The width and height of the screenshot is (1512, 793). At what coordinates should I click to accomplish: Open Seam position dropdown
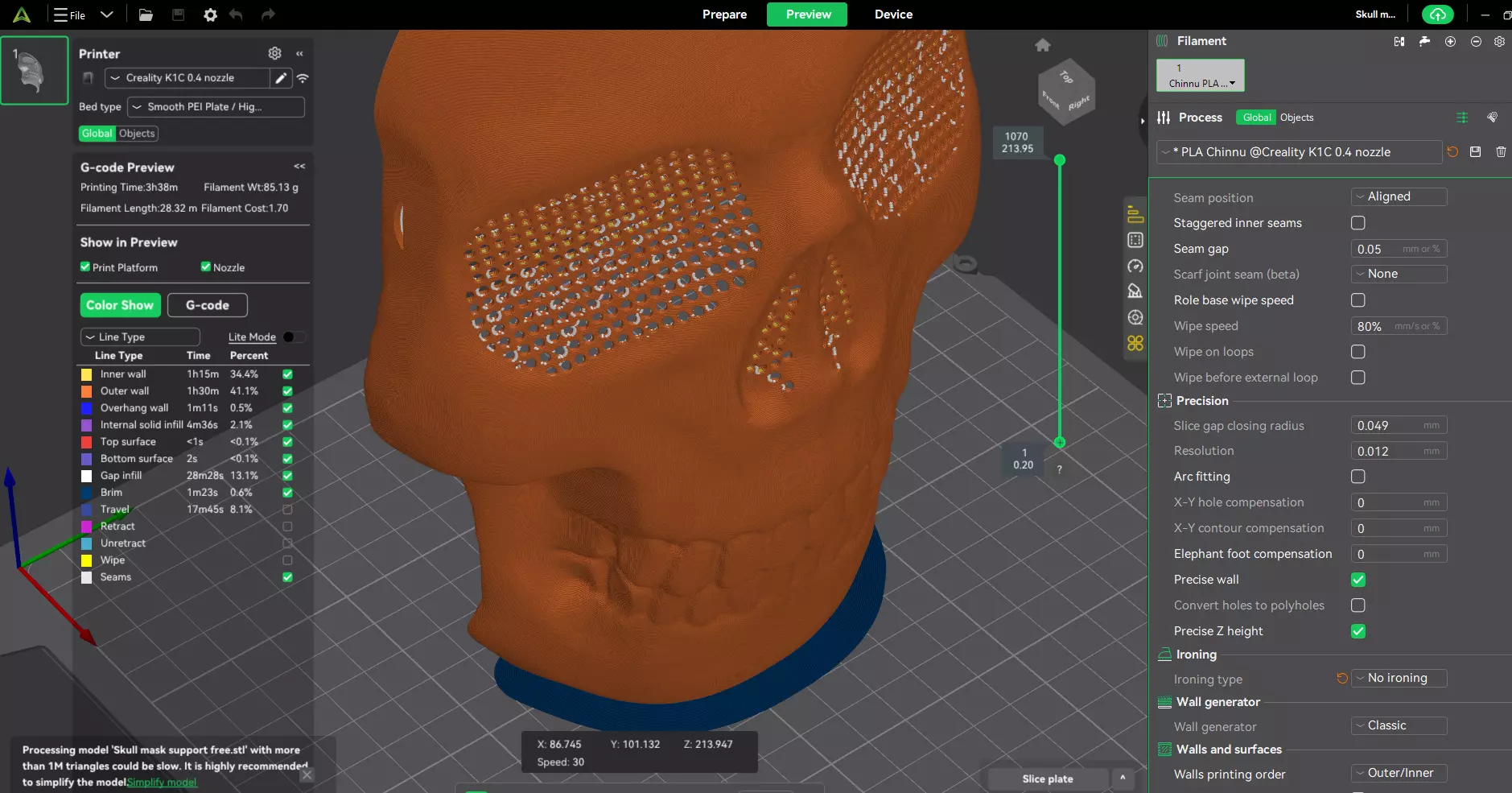coord(1399,196)
